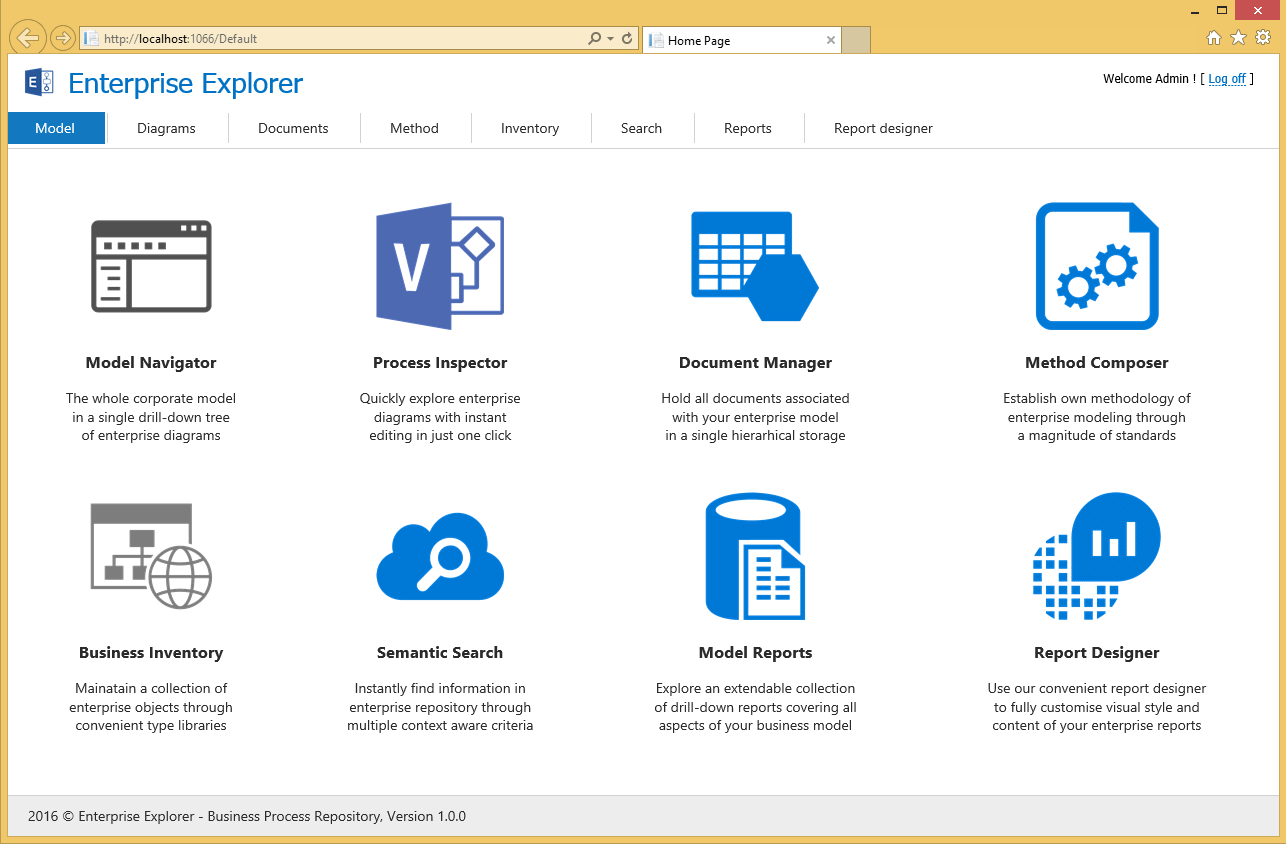Click the Business Inventory heading
Viewport: 1286px width, 844px height.
(151, 653)
